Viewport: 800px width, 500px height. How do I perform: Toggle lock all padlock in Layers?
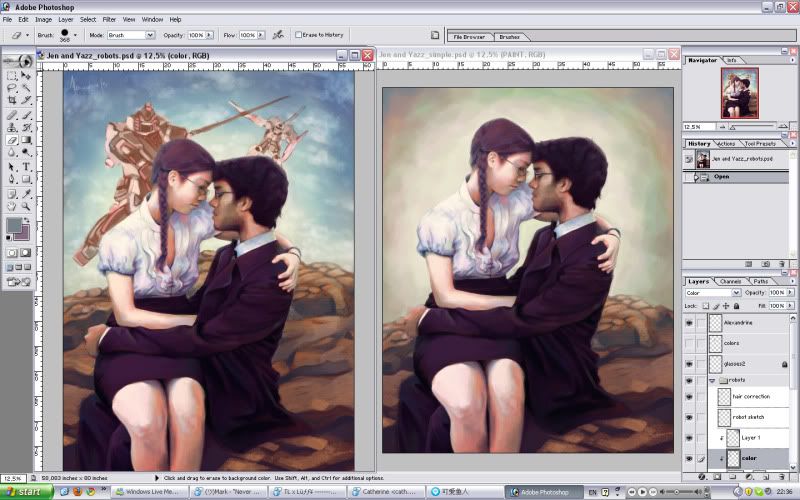pos(736,306)
